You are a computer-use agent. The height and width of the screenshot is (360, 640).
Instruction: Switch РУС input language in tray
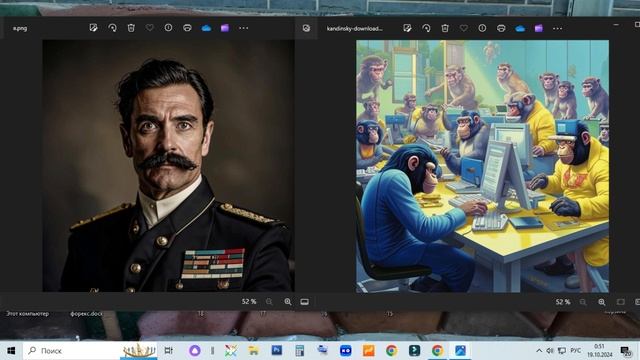click(576, 351)
